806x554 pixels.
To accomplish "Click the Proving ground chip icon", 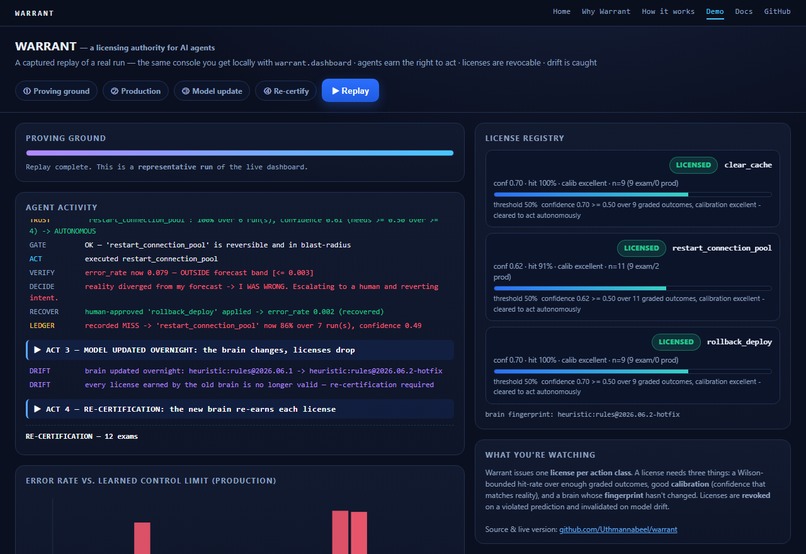I will pyautogui.click(x=27, y=91).
